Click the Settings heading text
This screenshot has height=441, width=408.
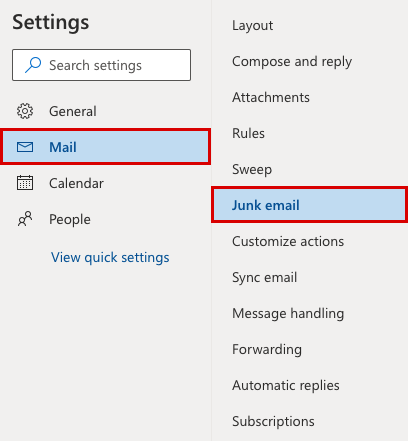pos(51,23)
